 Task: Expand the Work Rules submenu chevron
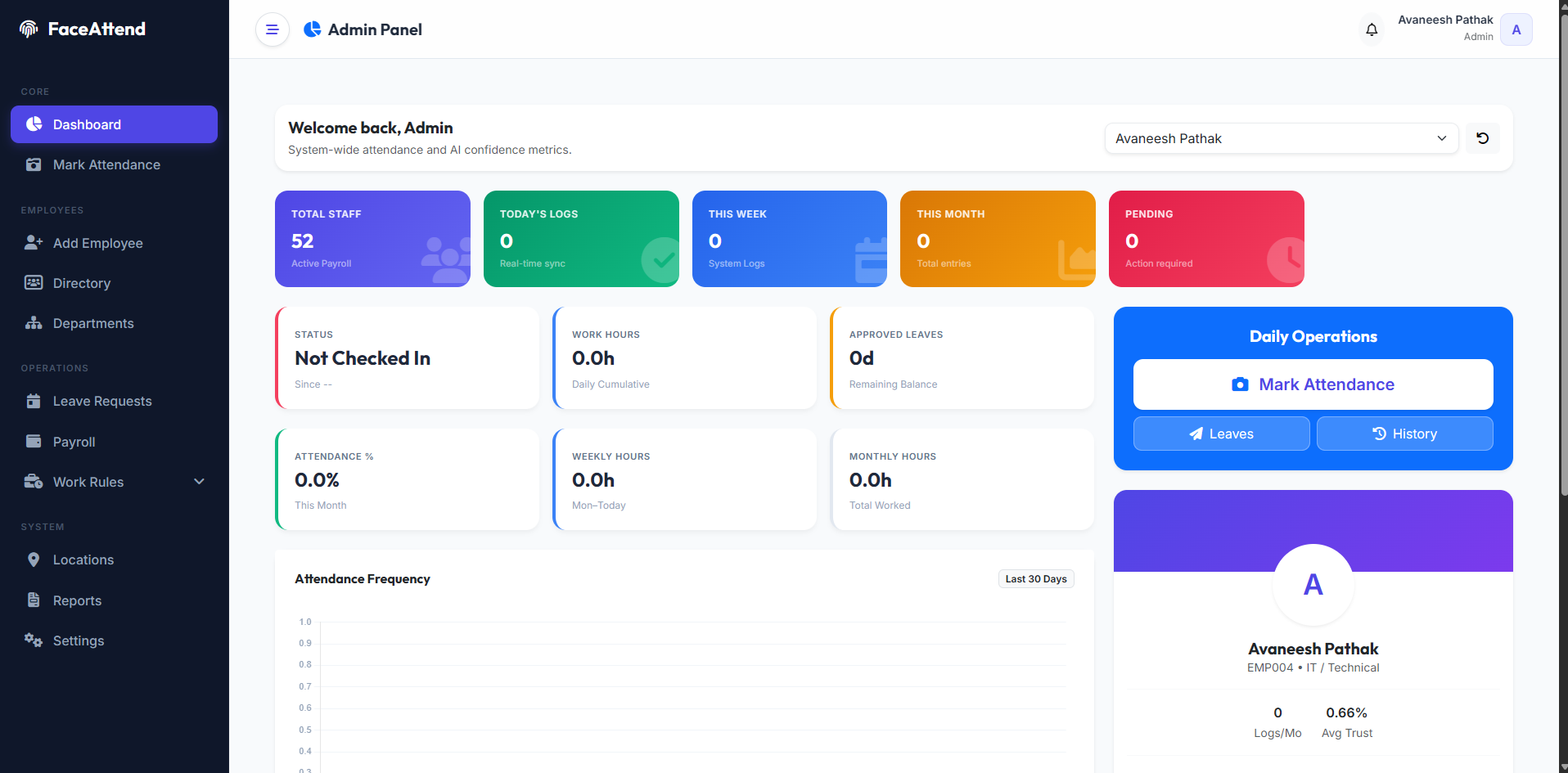[x=199, y=482]
